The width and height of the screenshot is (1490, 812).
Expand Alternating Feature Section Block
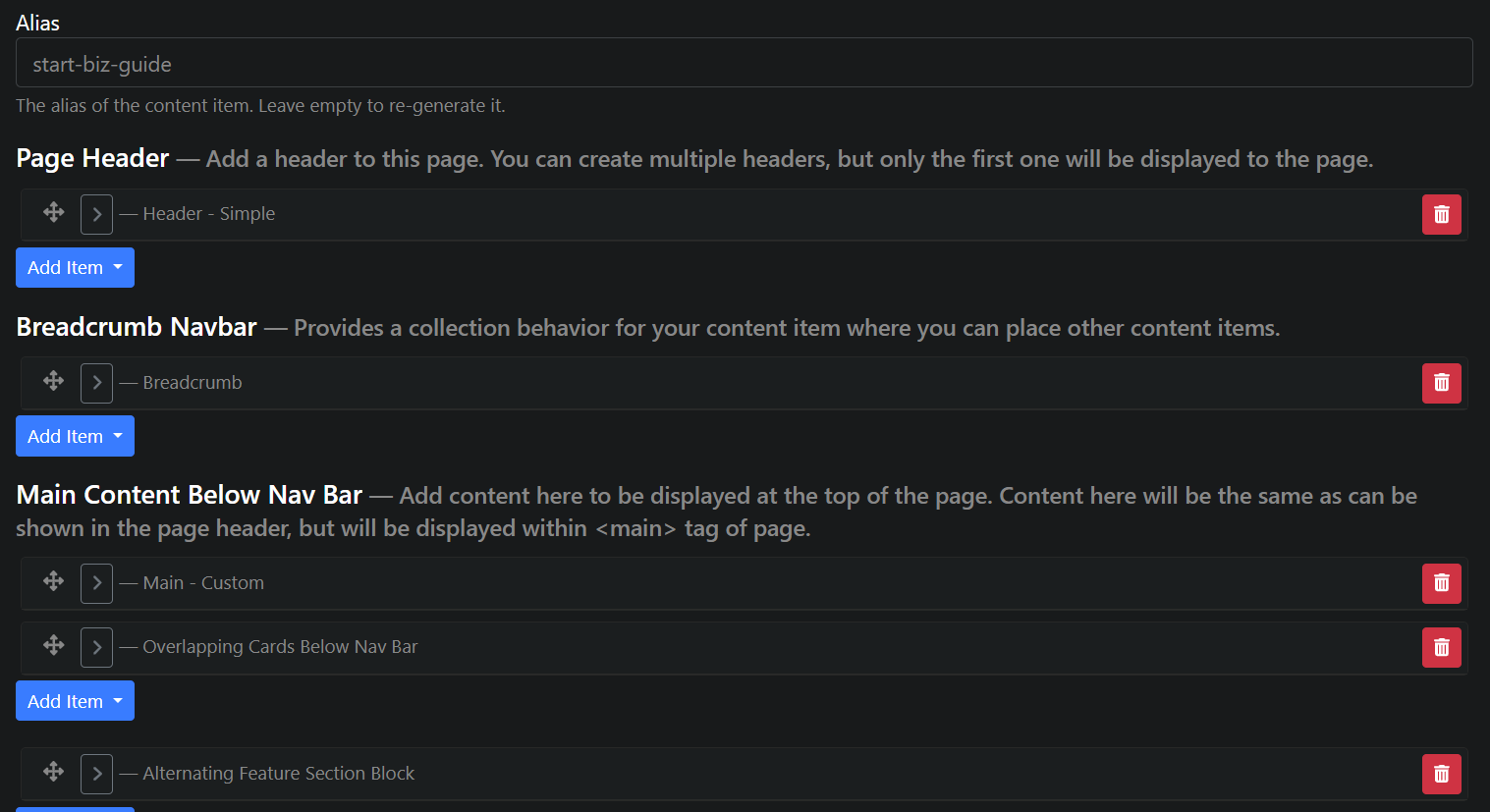[96, 774]
